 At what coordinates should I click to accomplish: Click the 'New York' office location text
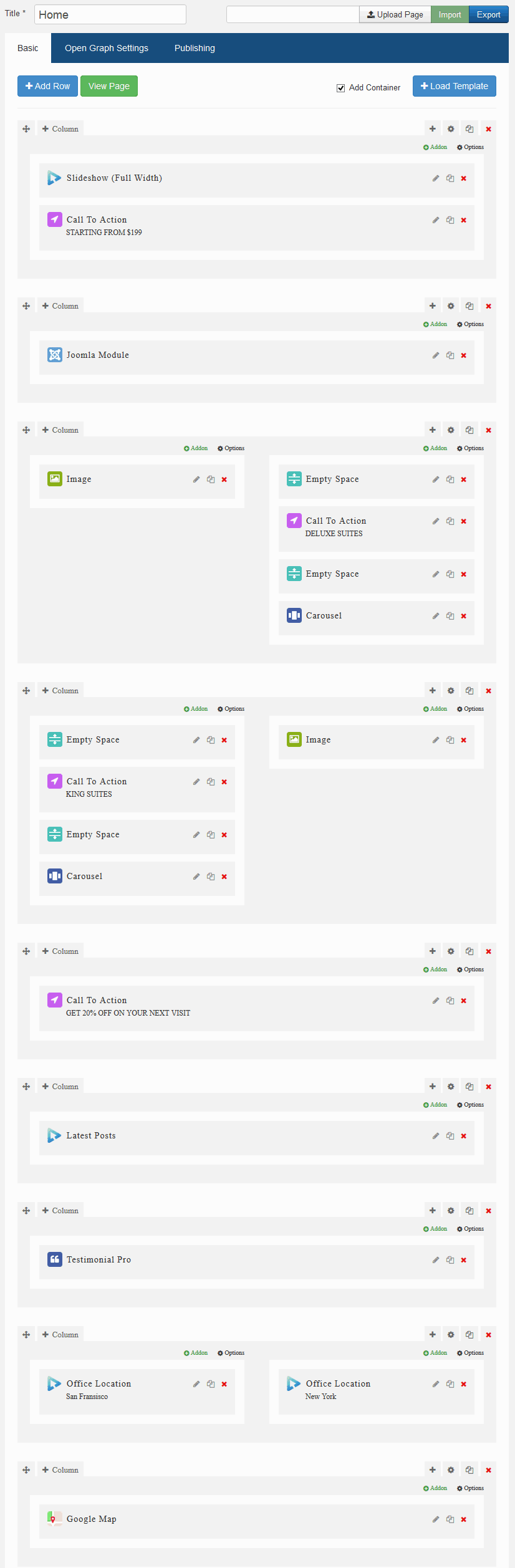(x=320, y=1397)
